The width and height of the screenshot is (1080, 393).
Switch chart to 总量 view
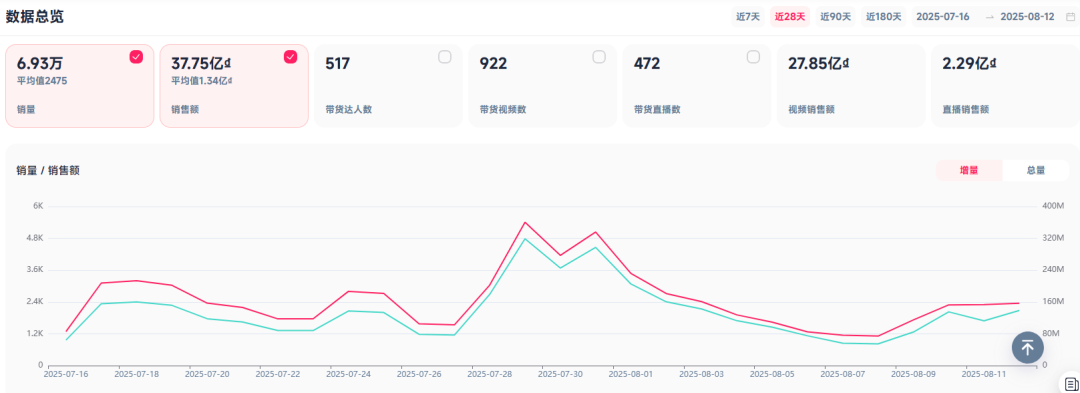click(x=1035, y=170)
